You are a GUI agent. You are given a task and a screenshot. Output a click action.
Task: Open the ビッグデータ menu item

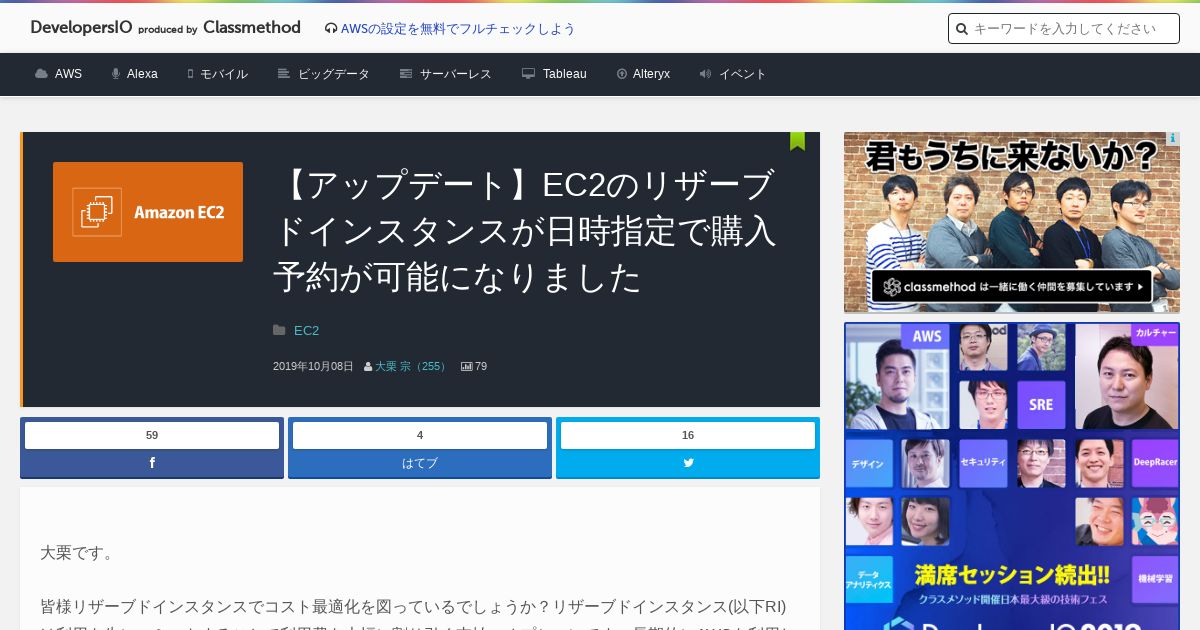coord(334,74)
